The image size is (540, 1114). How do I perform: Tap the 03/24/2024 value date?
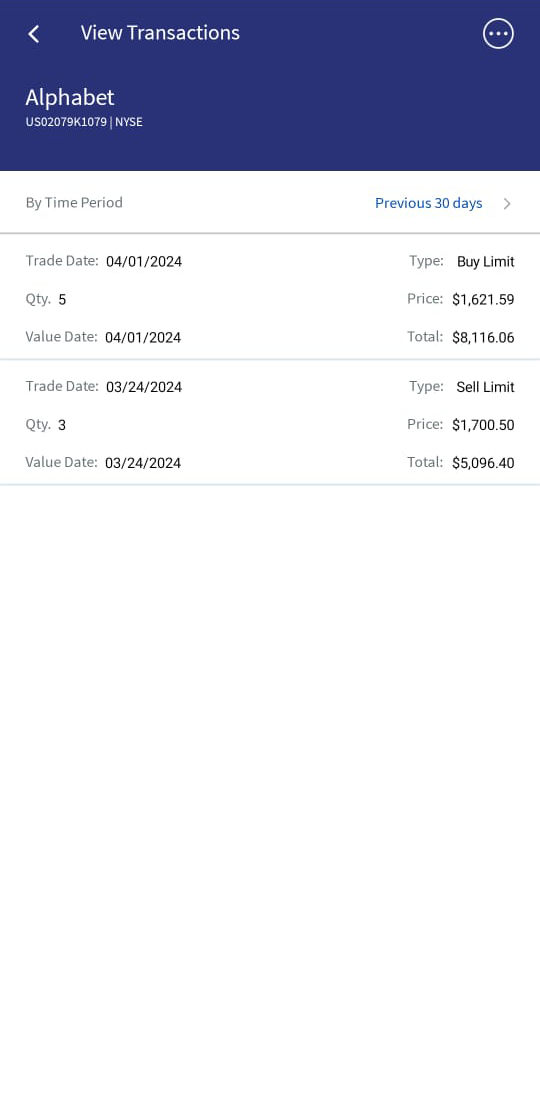(143, 463)
